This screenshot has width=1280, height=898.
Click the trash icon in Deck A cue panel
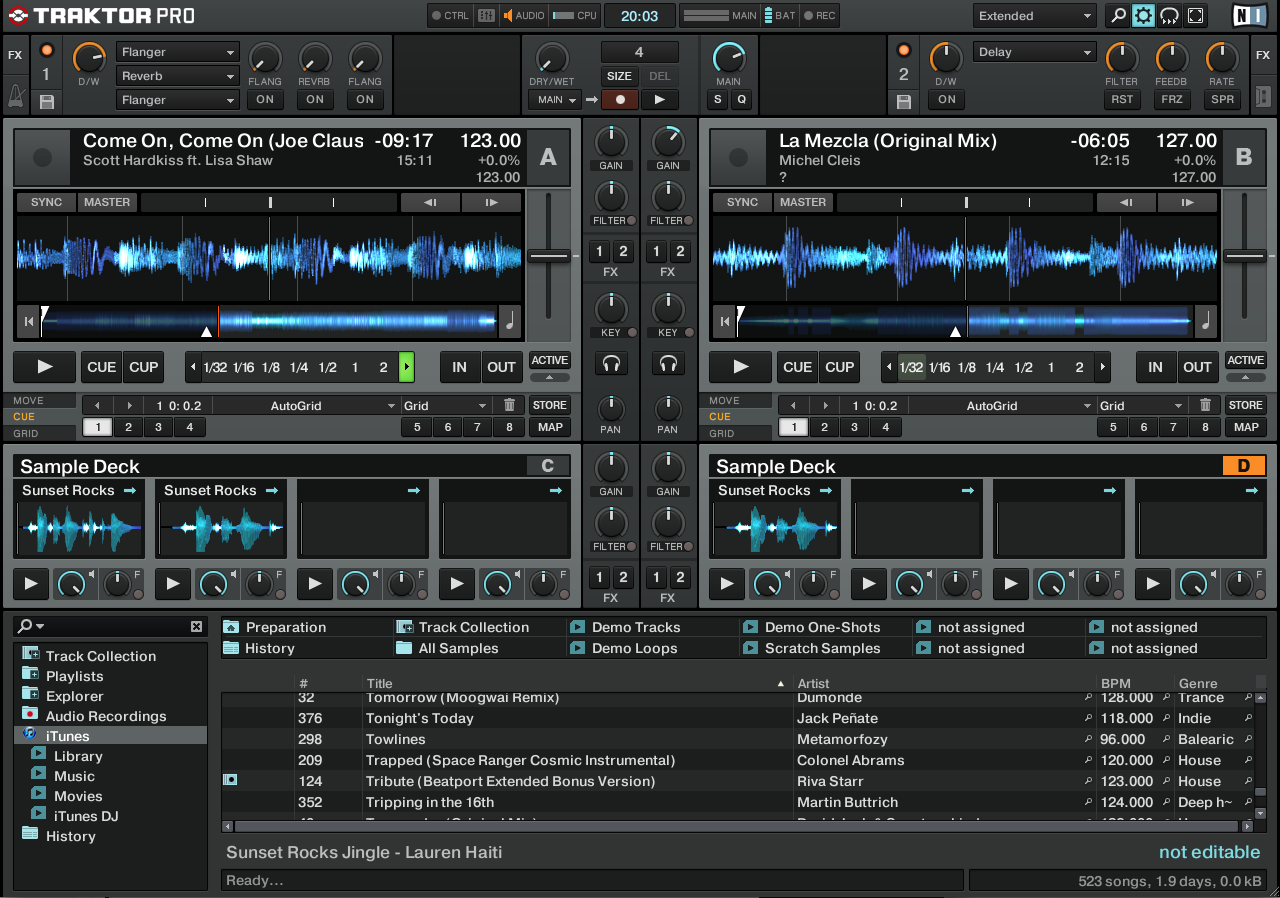click(x=509, y=405)
